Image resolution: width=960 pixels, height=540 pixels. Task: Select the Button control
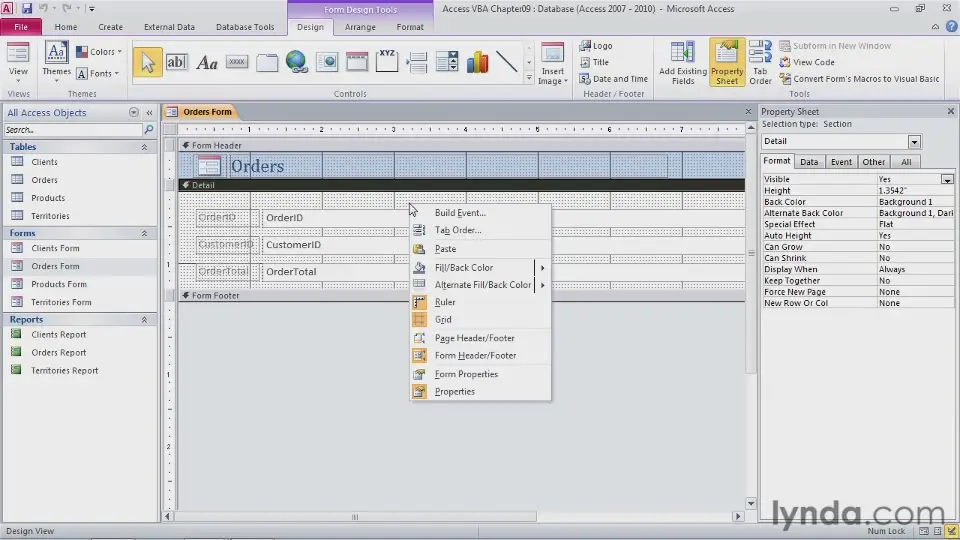(x=237, y=62)
